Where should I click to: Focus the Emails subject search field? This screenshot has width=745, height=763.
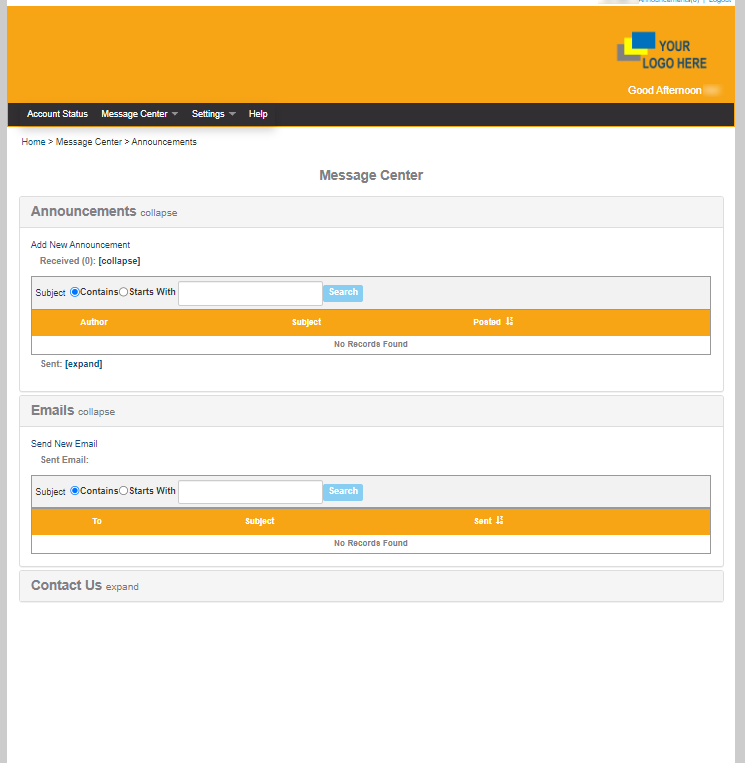coord(250,492)
